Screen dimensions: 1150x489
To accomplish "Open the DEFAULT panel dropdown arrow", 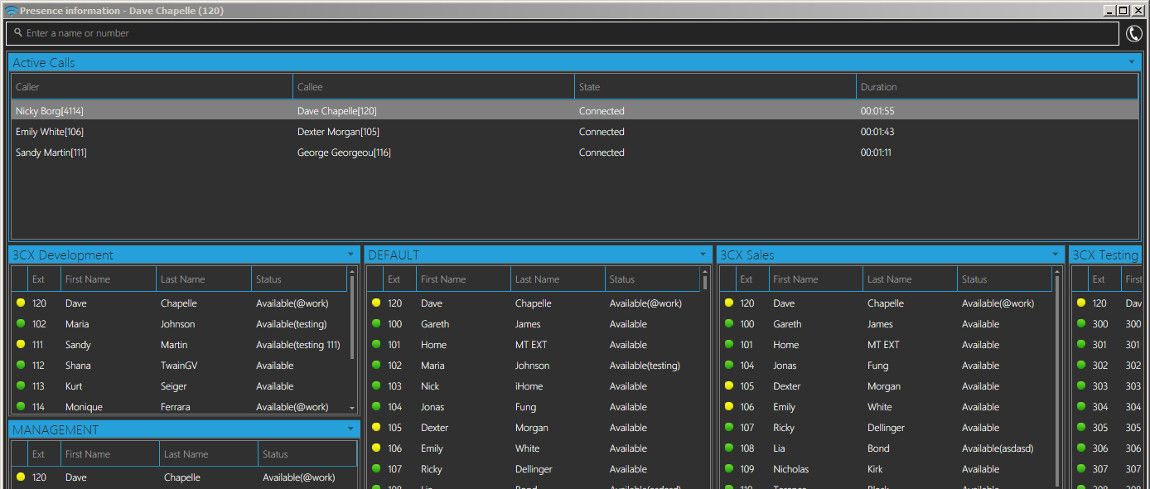I will point(703,254).
